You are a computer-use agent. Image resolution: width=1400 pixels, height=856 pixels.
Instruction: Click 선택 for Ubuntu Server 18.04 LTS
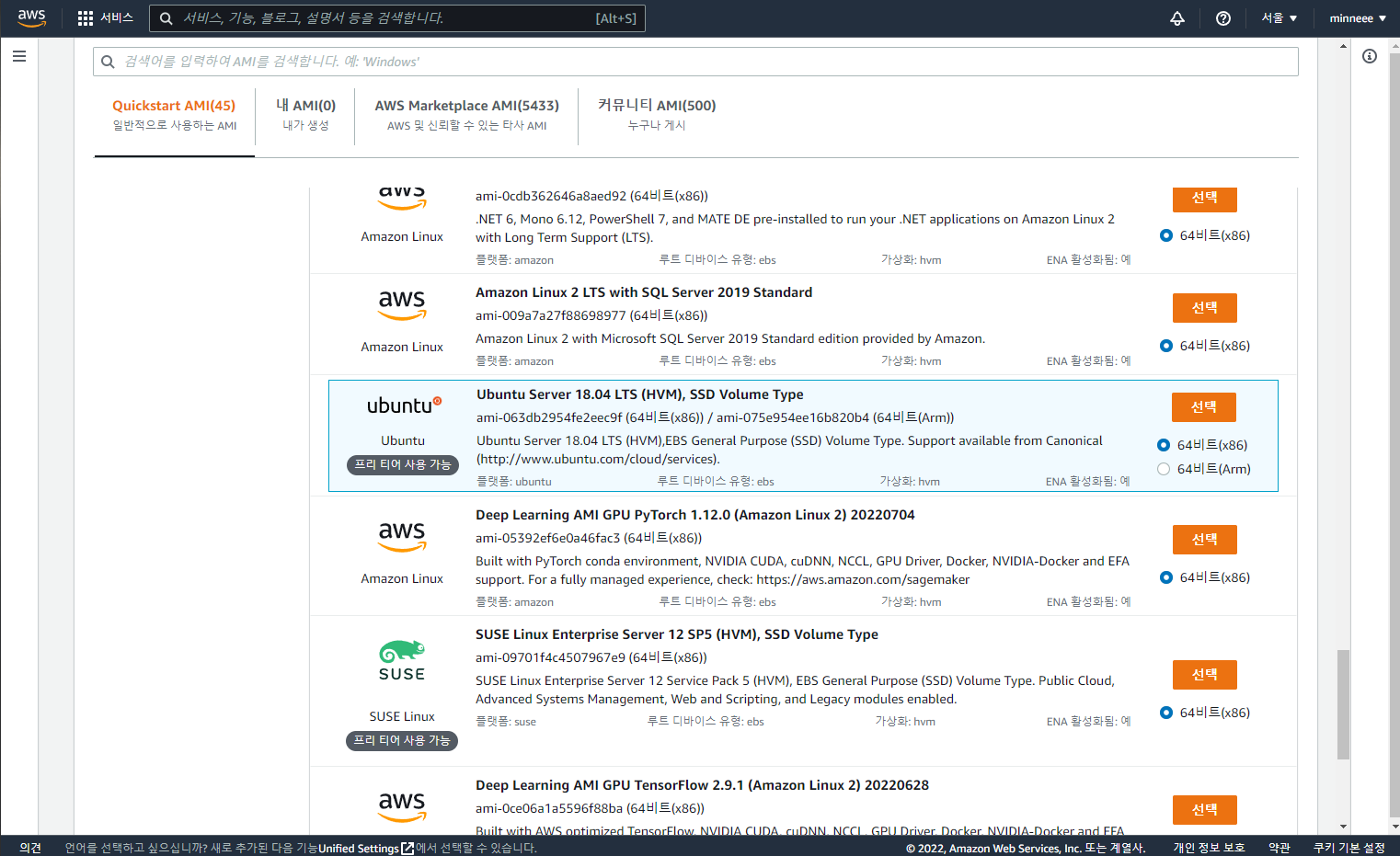1204,407
